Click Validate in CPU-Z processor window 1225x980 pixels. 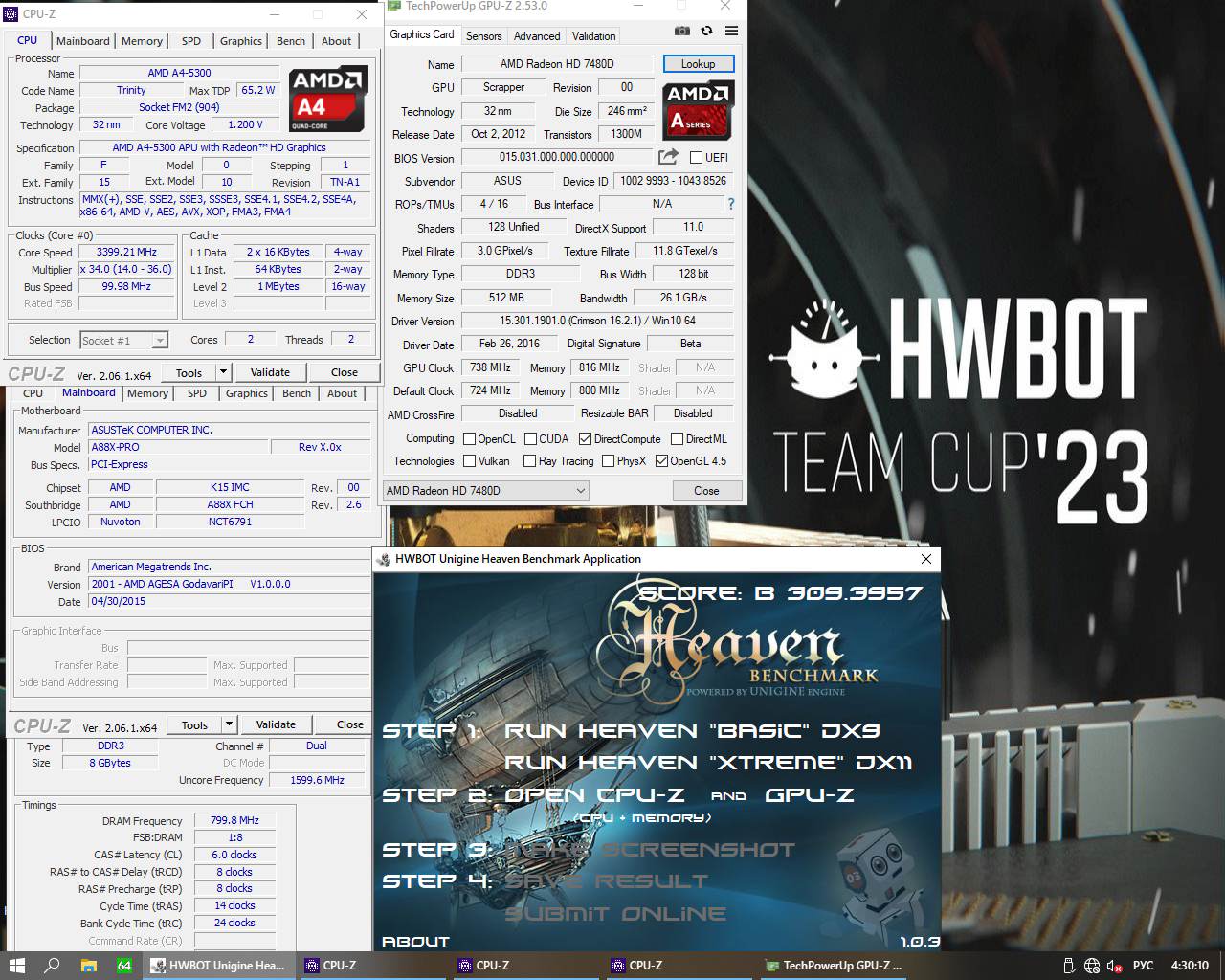tap(270, 372)
